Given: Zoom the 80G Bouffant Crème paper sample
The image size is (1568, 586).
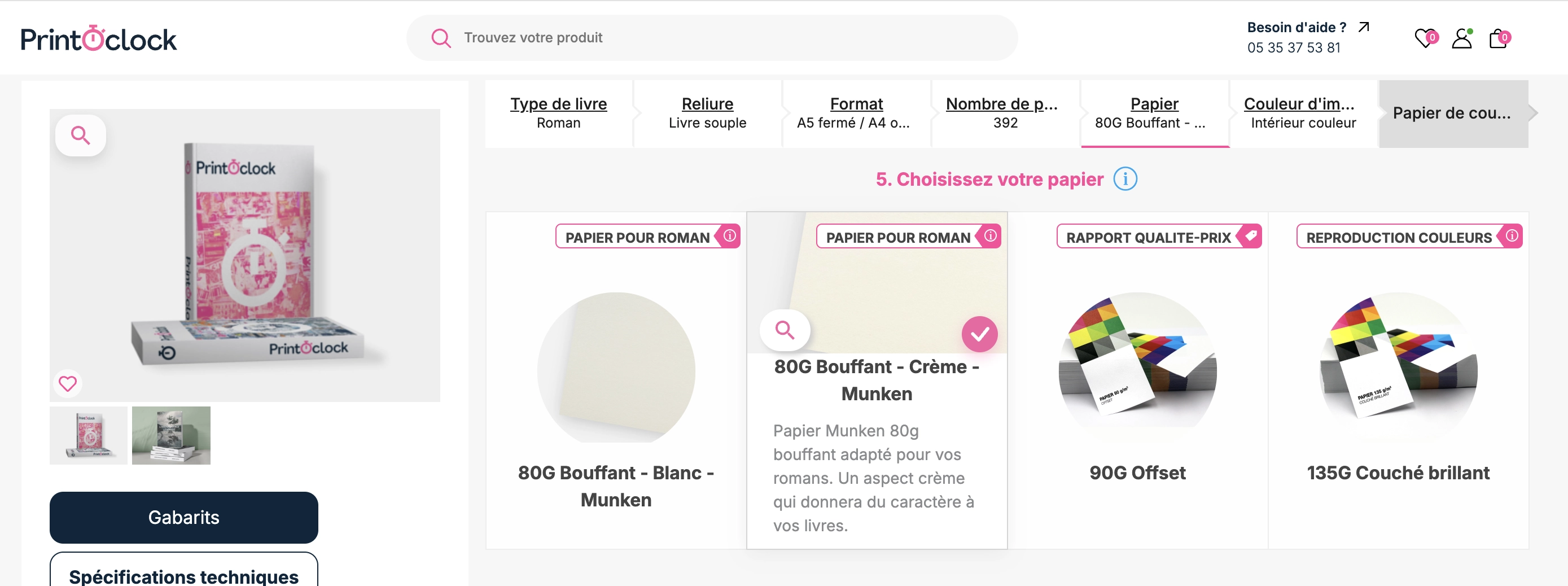Looking at the screenshot, I should tap(785, 330).
